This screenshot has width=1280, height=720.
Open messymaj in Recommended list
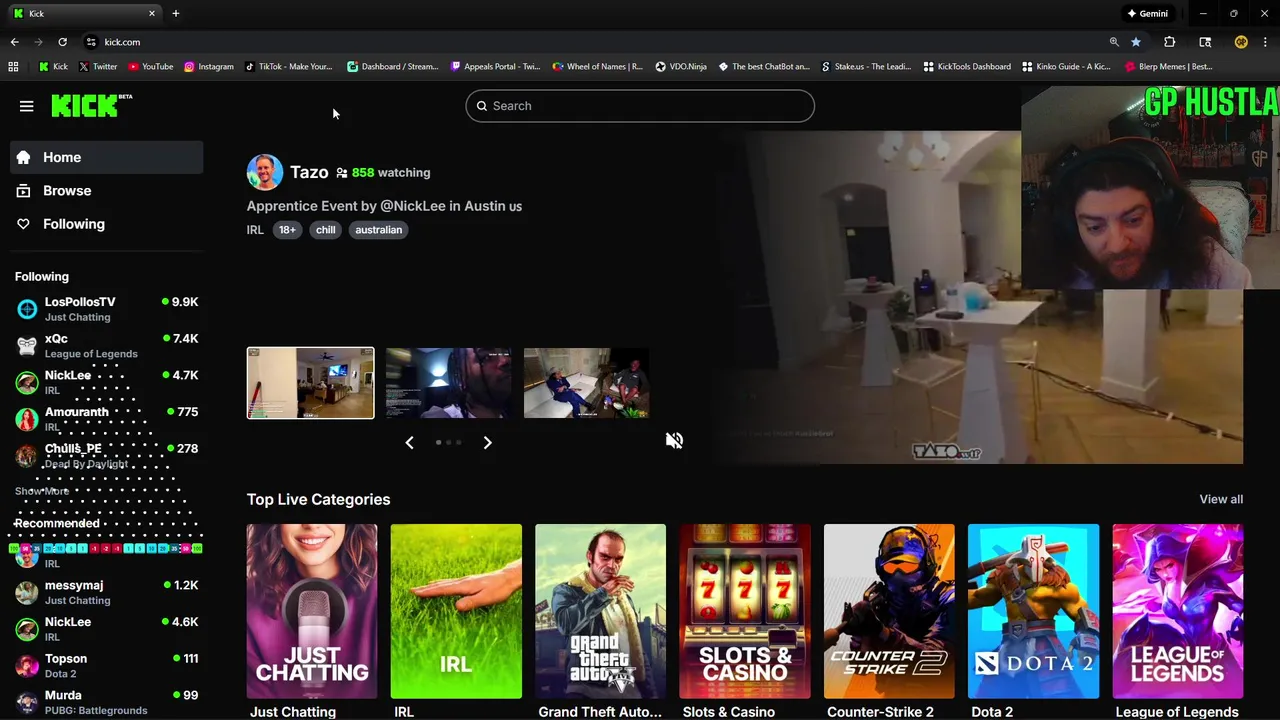pos(107,592)
